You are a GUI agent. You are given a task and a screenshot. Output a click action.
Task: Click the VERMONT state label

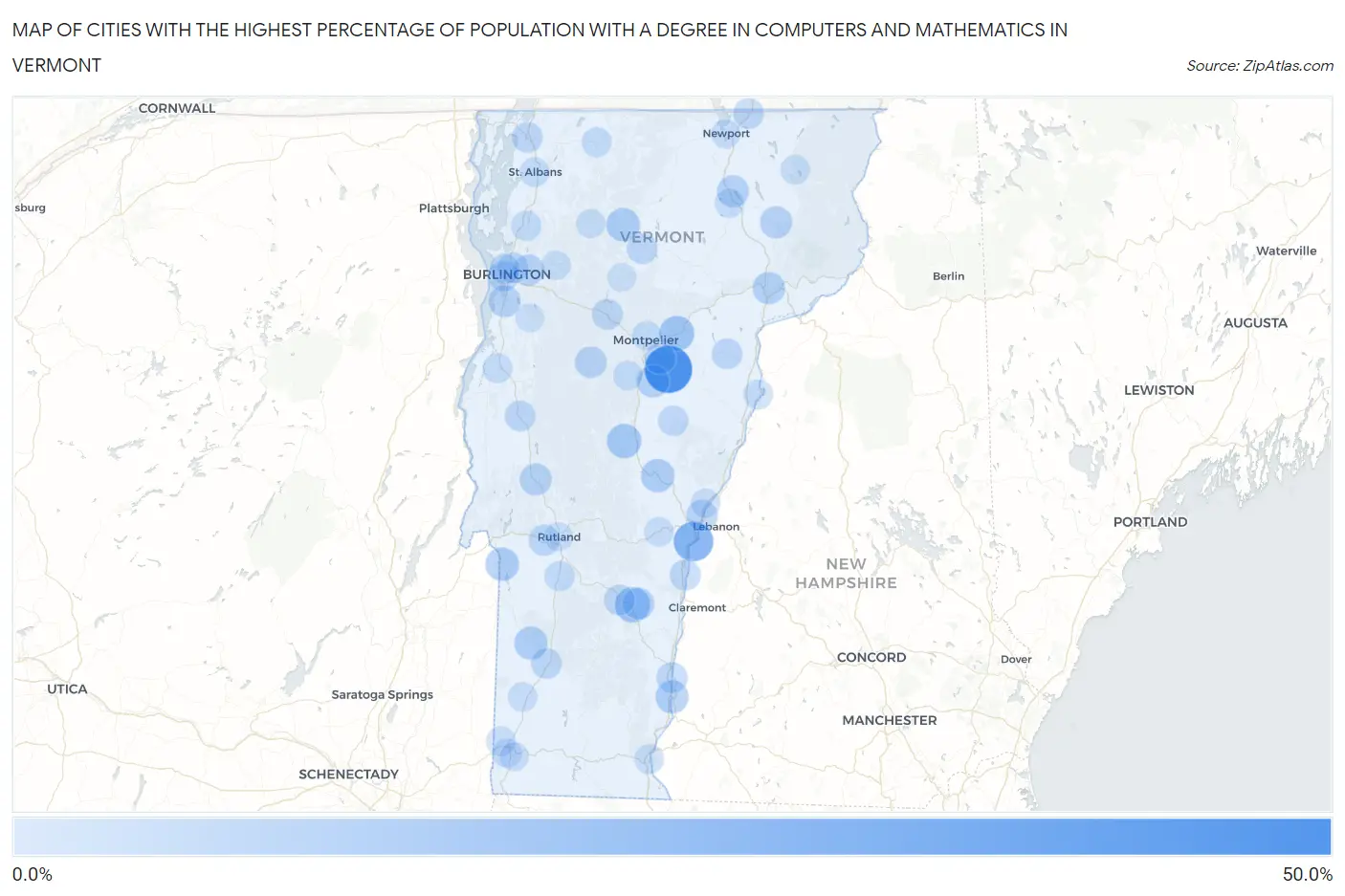click(x=662, y=237)
